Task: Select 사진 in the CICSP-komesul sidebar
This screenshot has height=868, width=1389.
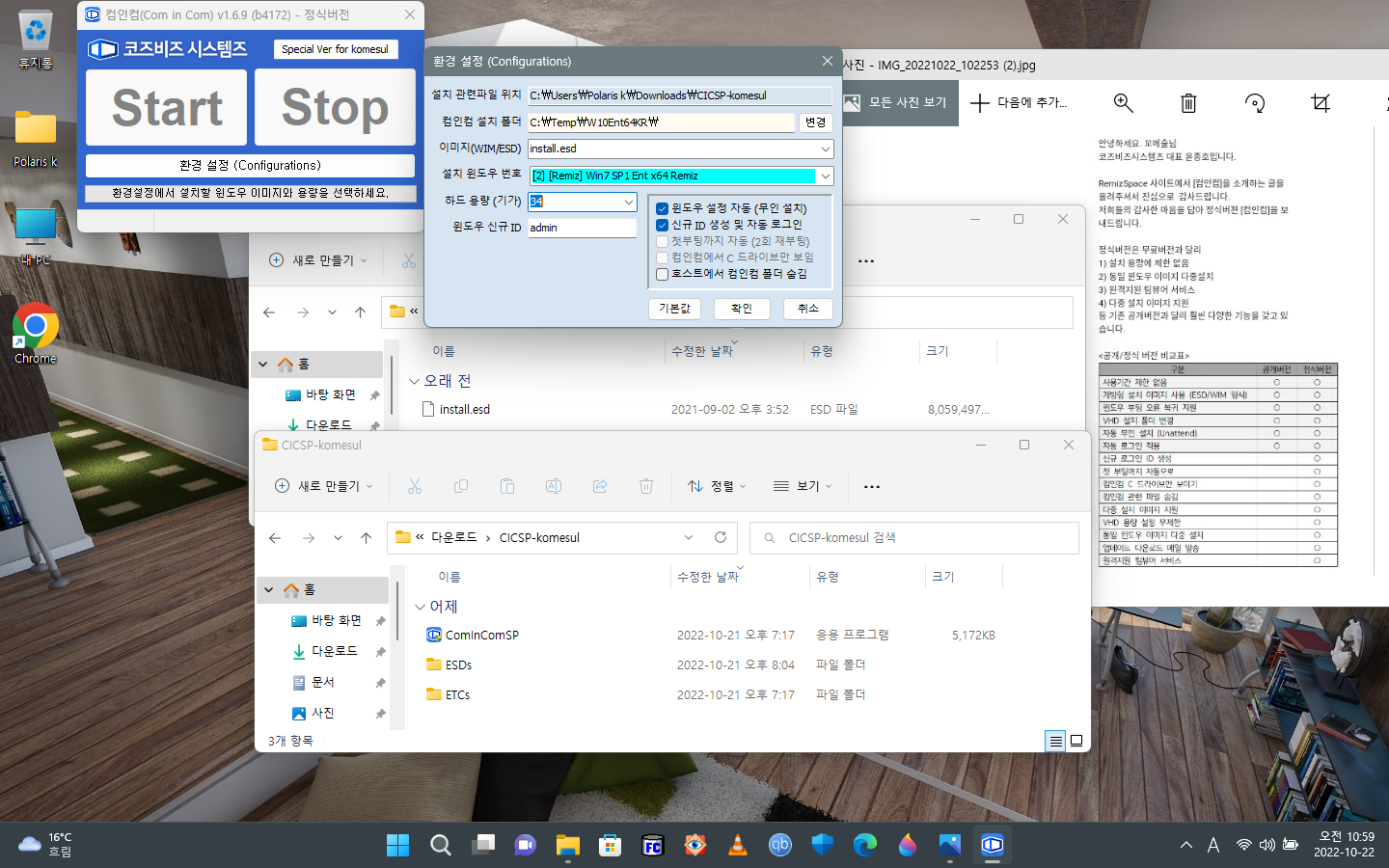Action: [322, 713]
